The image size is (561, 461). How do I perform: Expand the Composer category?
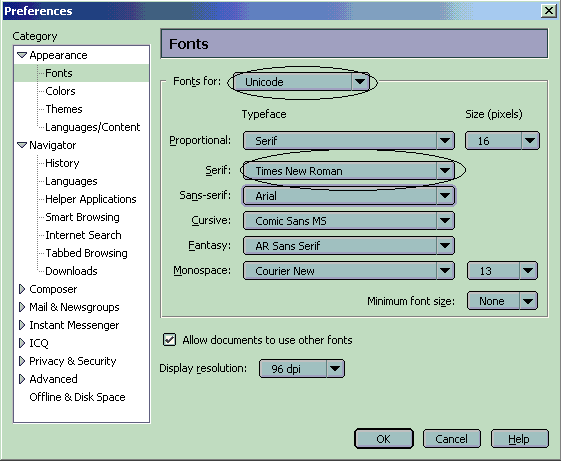coord(22,289)
